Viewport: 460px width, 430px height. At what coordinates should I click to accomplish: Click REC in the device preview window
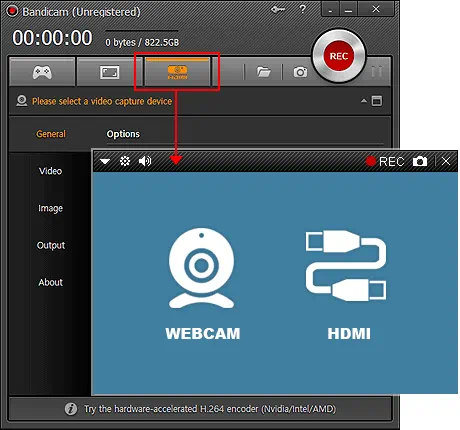tap(385, 162)
